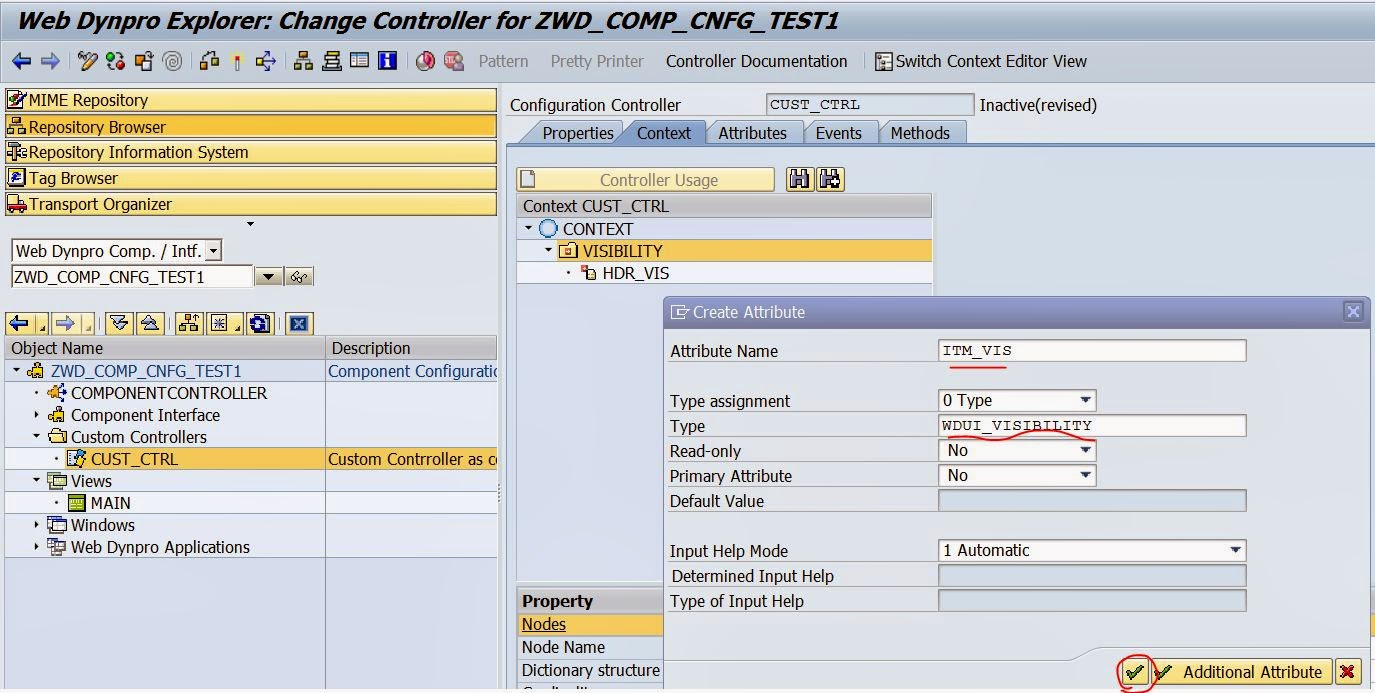The image size is (1375, 693).
Task: Cancel the Create Attribute dialog with the red X
Action: pyautogui.click(x=1349, y=672)
